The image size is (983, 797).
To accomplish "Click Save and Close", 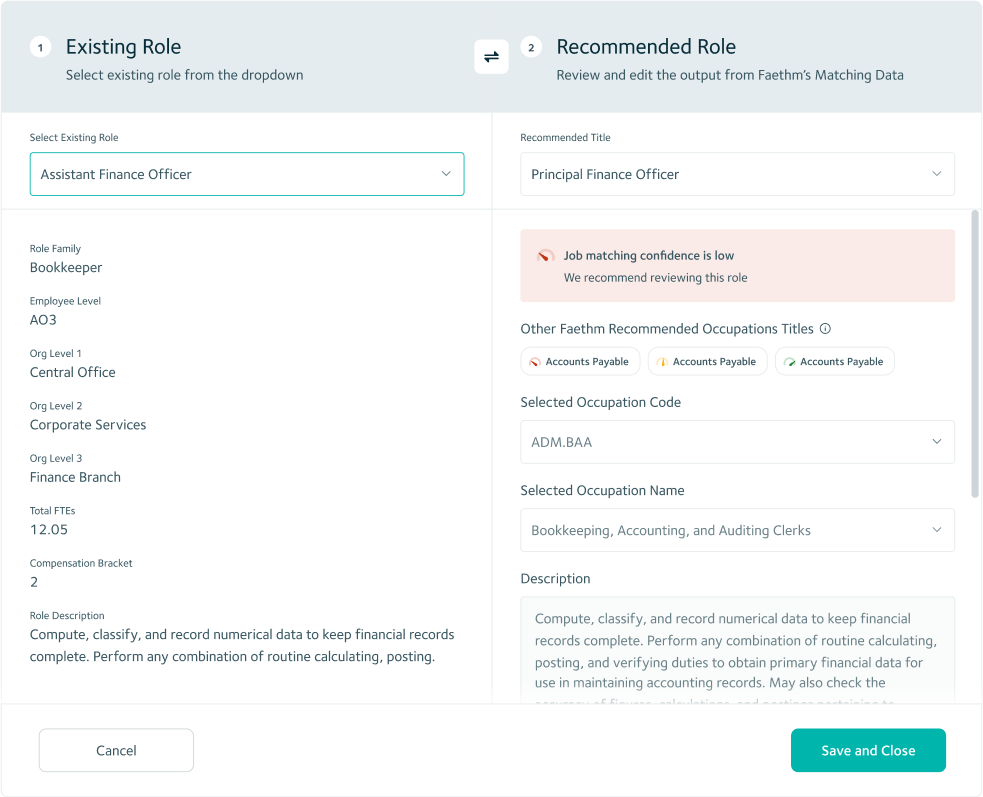I will (867, 750).
